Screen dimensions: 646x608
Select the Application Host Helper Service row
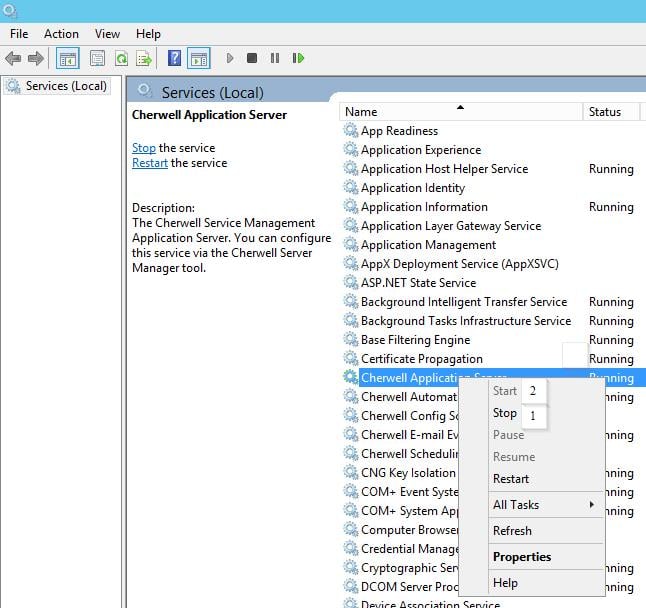click(x=494, y=168)
